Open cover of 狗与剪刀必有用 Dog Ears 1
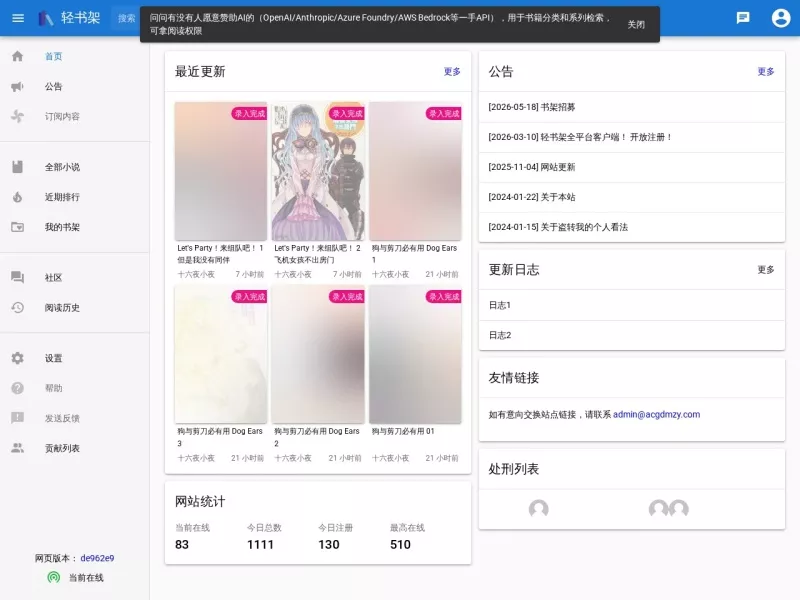This screenshot has width=800, height=600. 415,171
